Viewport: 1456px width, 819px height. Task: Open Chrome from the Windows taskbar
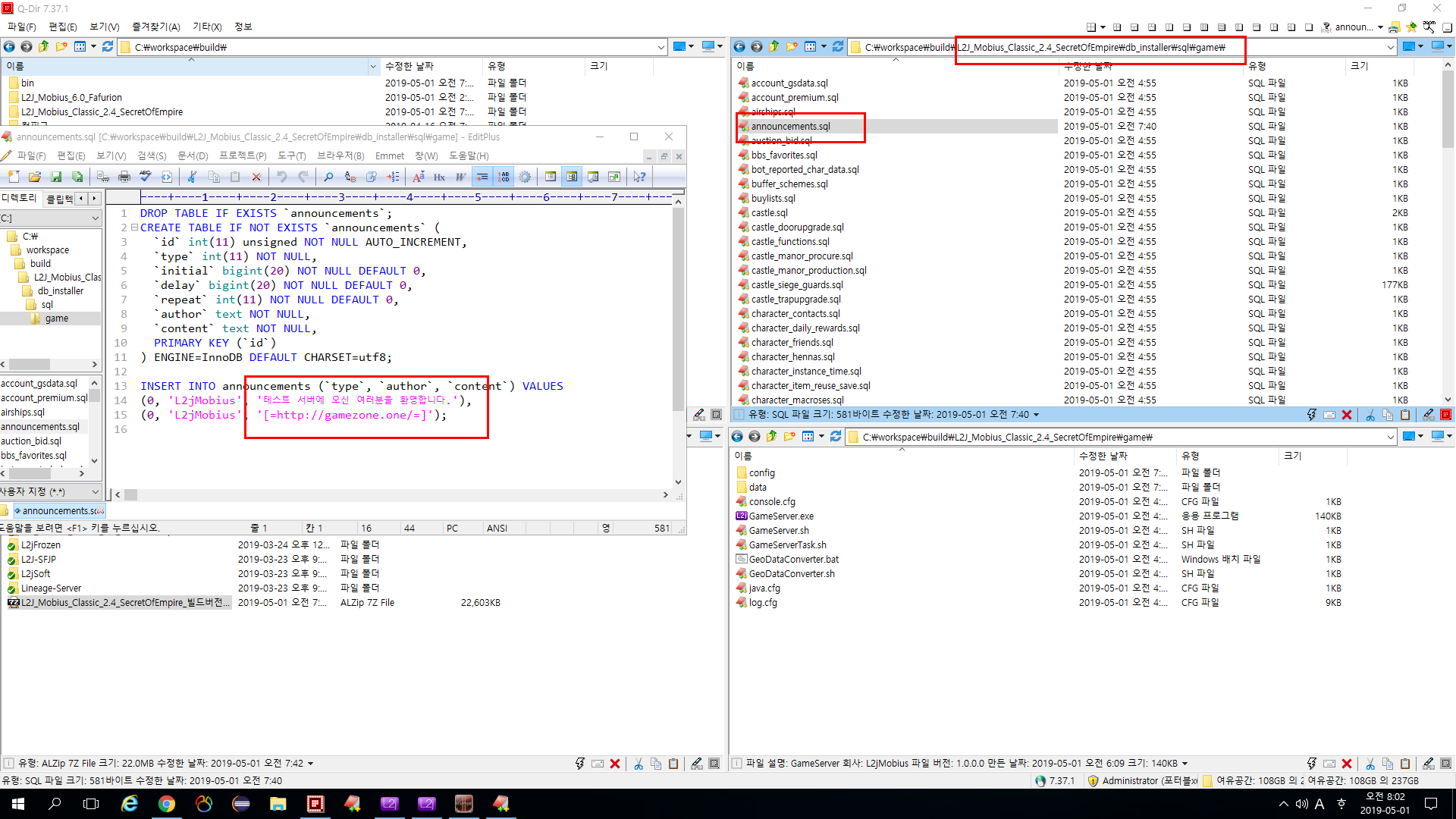tap(167, 804)
